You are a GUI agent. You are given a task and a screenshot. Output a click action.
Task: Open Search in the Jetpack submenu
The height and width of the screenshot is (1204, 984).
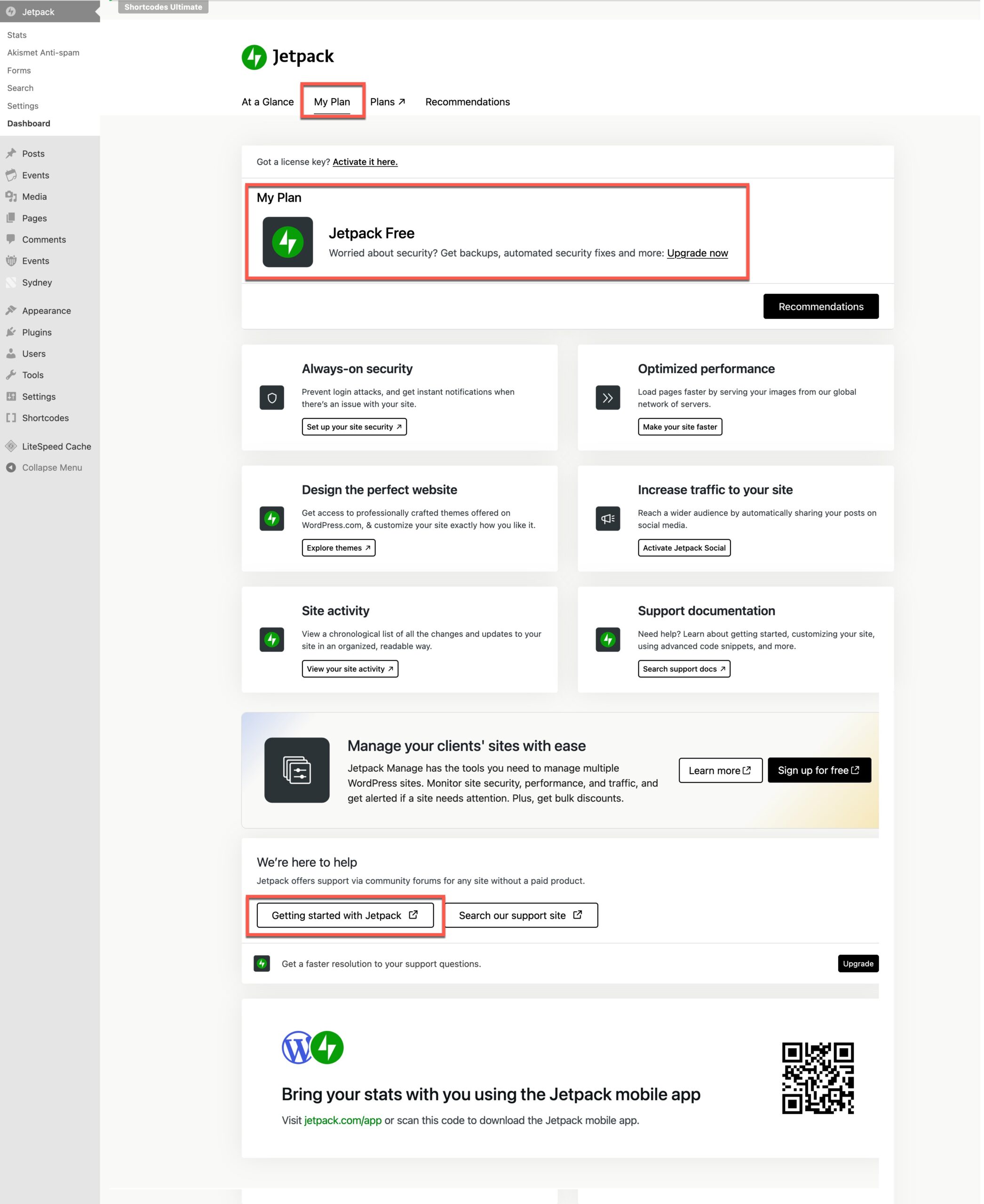[x=20, y=88]
